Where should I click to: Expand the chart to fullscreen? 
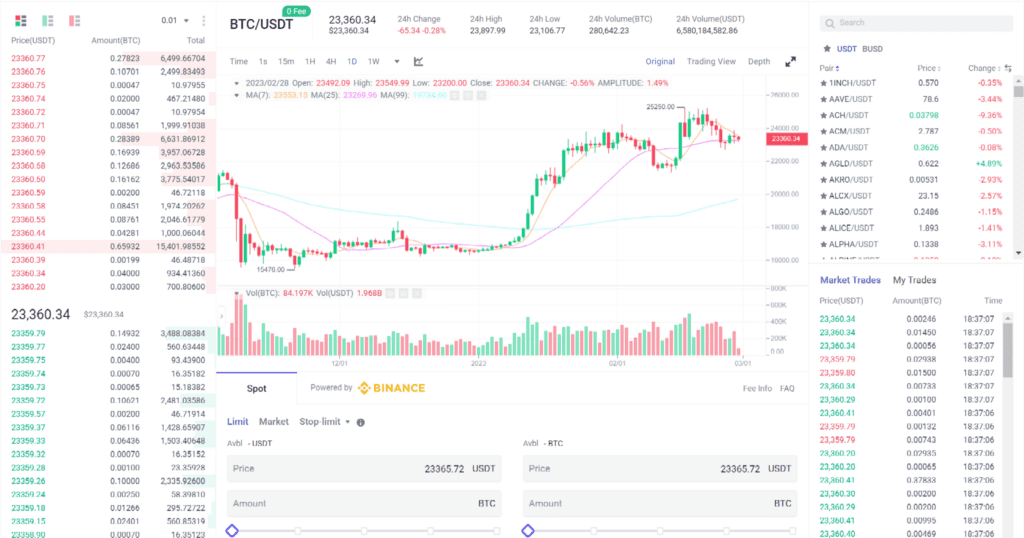(790, 61)
